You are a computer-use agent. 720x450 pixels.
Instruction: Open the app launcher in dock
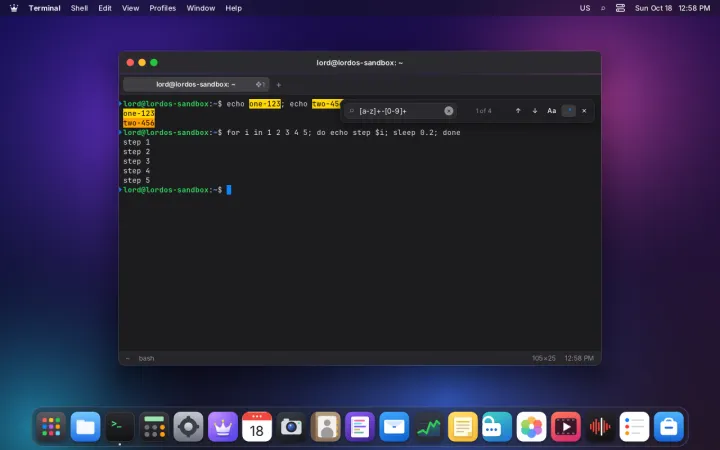tap(51, 427)
